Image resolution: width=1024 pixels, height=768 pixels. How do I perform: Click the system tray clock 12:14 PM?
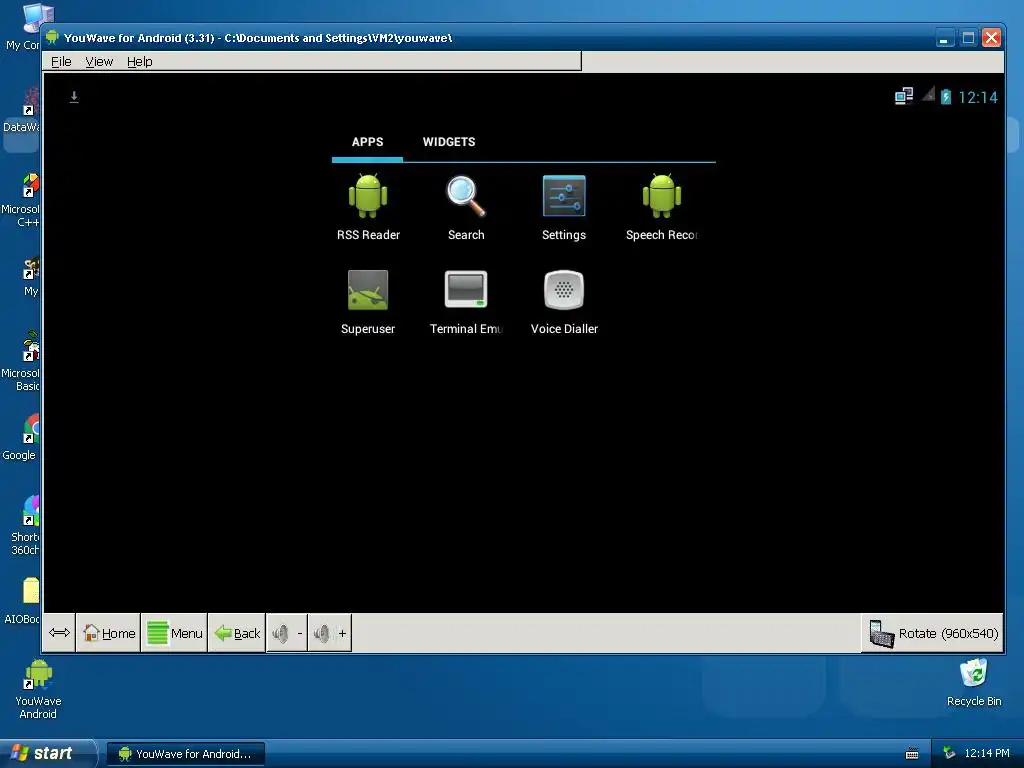(987, 753)
